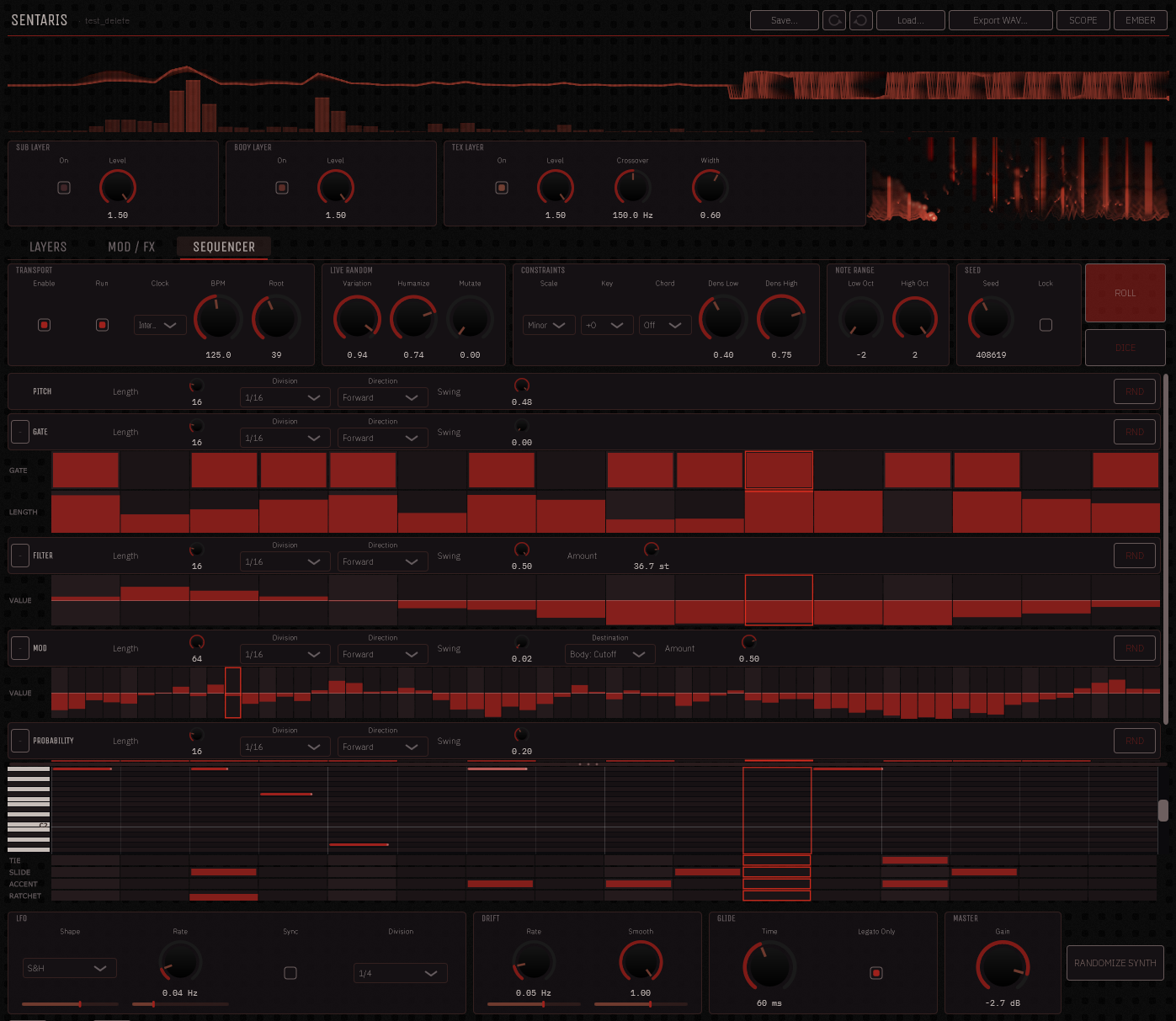Toggle the Transport Run switch
This screenshot has height=1021, width=1176.
tap(103, 325)
